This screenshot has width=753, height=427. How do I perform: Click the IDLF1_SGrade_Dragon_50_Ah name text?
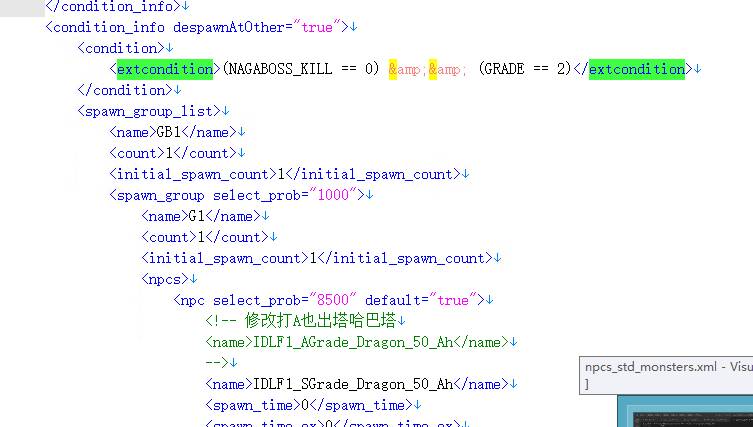pos(352,384)
